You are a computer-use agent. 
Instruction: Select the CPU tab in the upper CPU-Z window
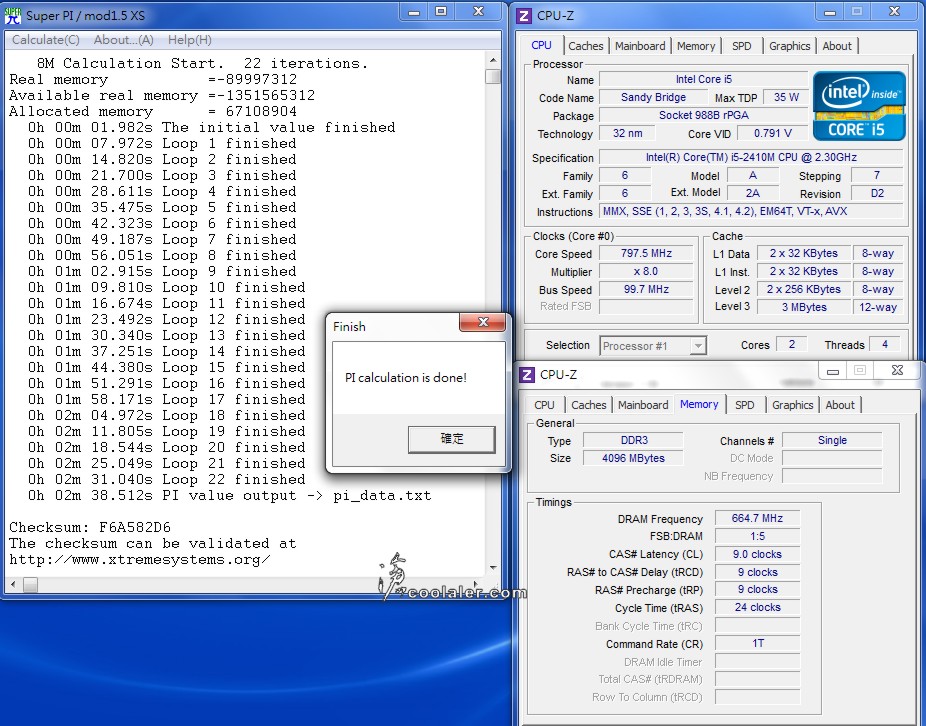point(542,45)
